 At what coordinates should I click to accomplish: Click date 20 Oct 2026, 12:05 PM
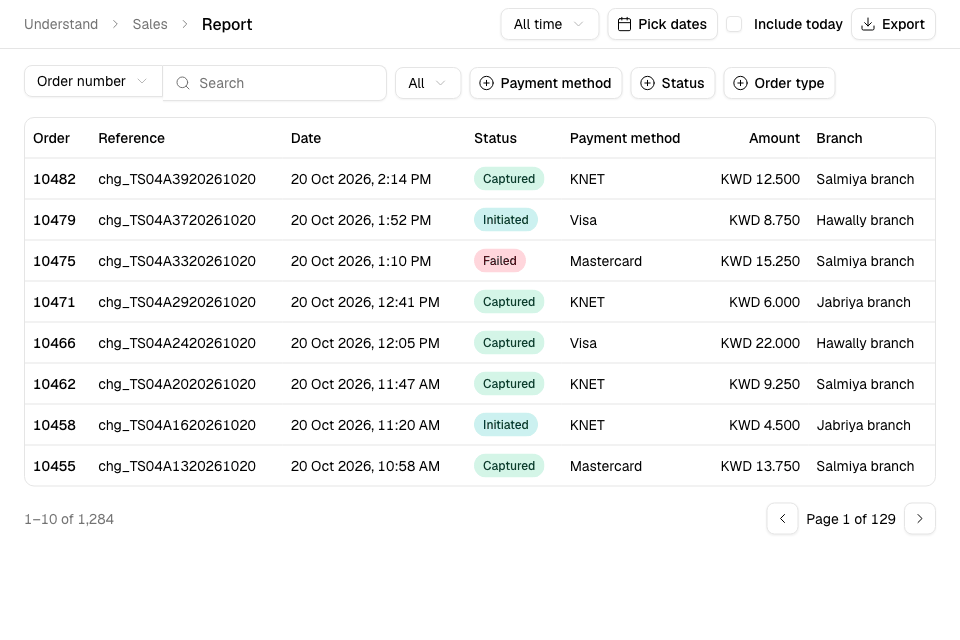coord(365,344)
